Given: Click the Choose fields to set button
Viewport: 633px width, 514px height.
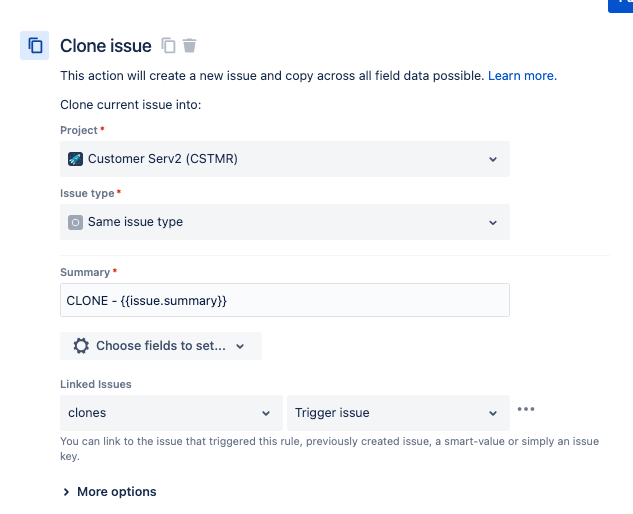Looking at the screenshot, I should point(161,346).
